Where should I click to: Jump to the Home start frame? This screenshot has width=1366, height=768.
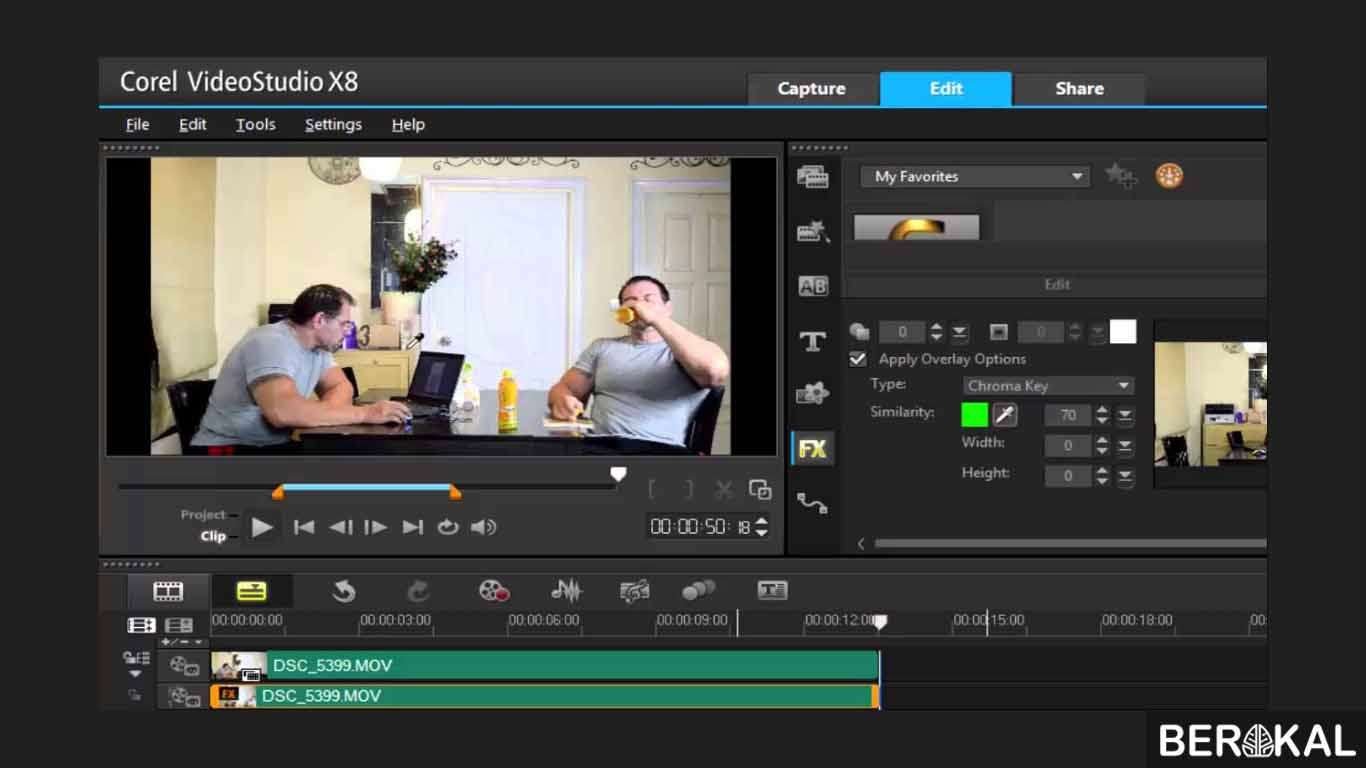304,527
